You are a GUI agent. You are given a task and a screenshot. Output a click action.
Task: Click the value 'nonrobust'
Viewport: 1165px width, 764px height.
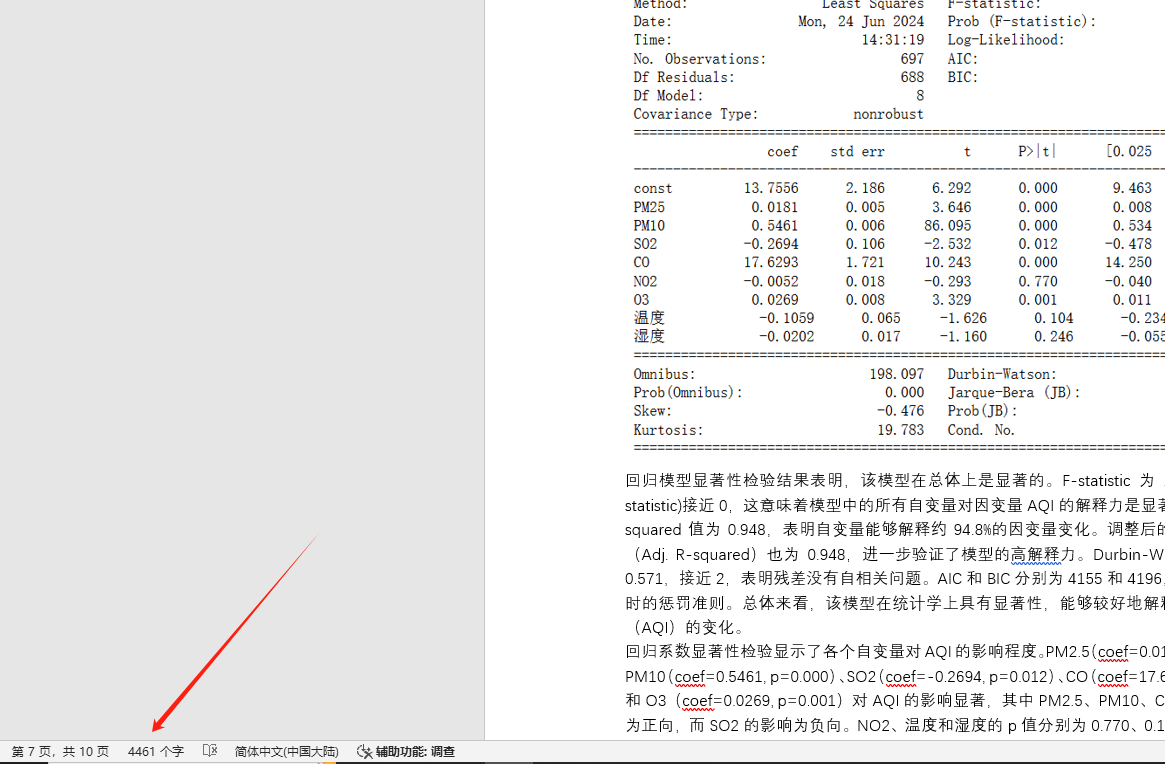point(889,114)
